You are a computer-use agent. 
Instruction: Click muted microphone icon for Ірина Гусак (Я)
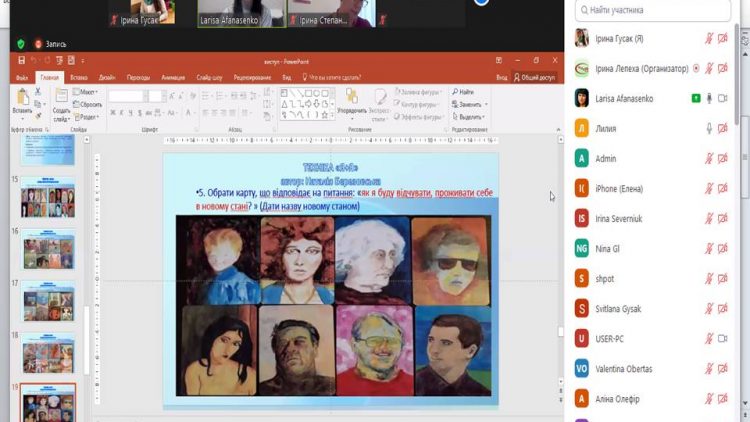709,38
